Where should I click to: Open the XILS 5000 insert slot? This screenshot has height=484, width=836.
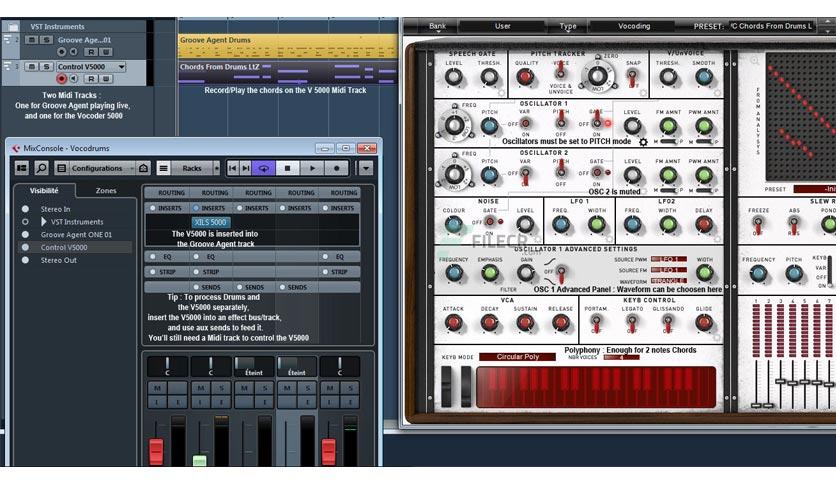tap(211, 222)
